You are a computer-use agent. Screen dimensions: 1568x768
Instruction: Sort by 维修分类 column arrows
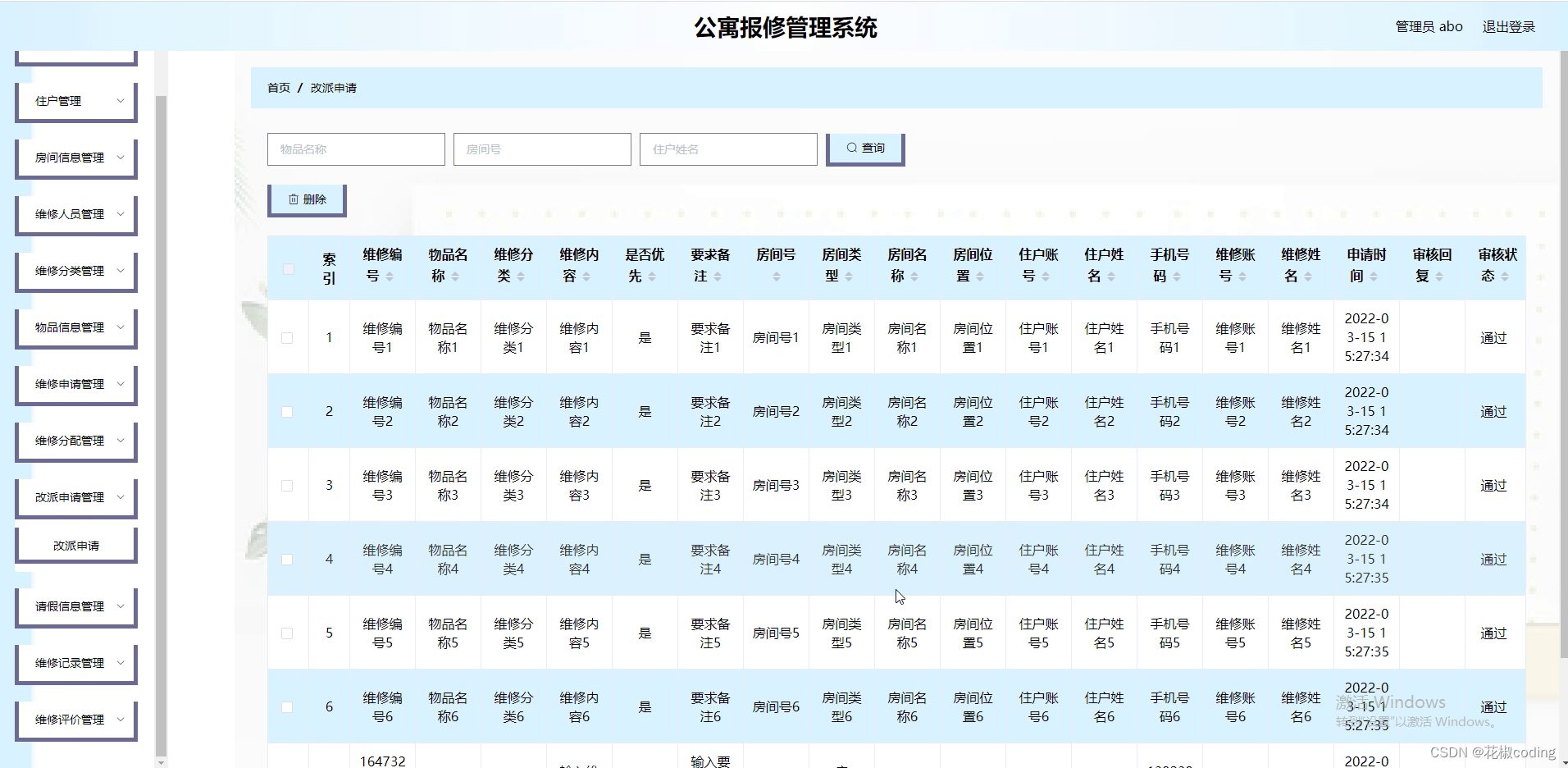pos(521,277)
